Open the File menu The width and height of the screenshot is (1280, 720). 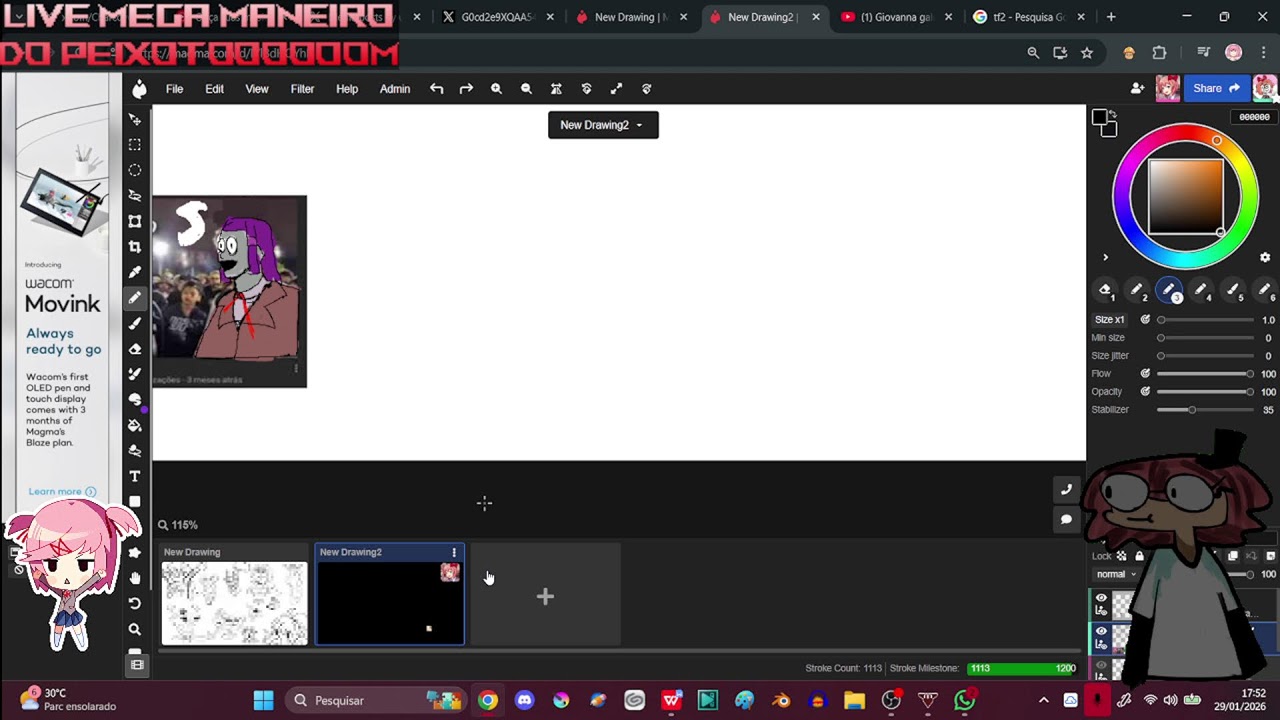(x=174, y=89)
